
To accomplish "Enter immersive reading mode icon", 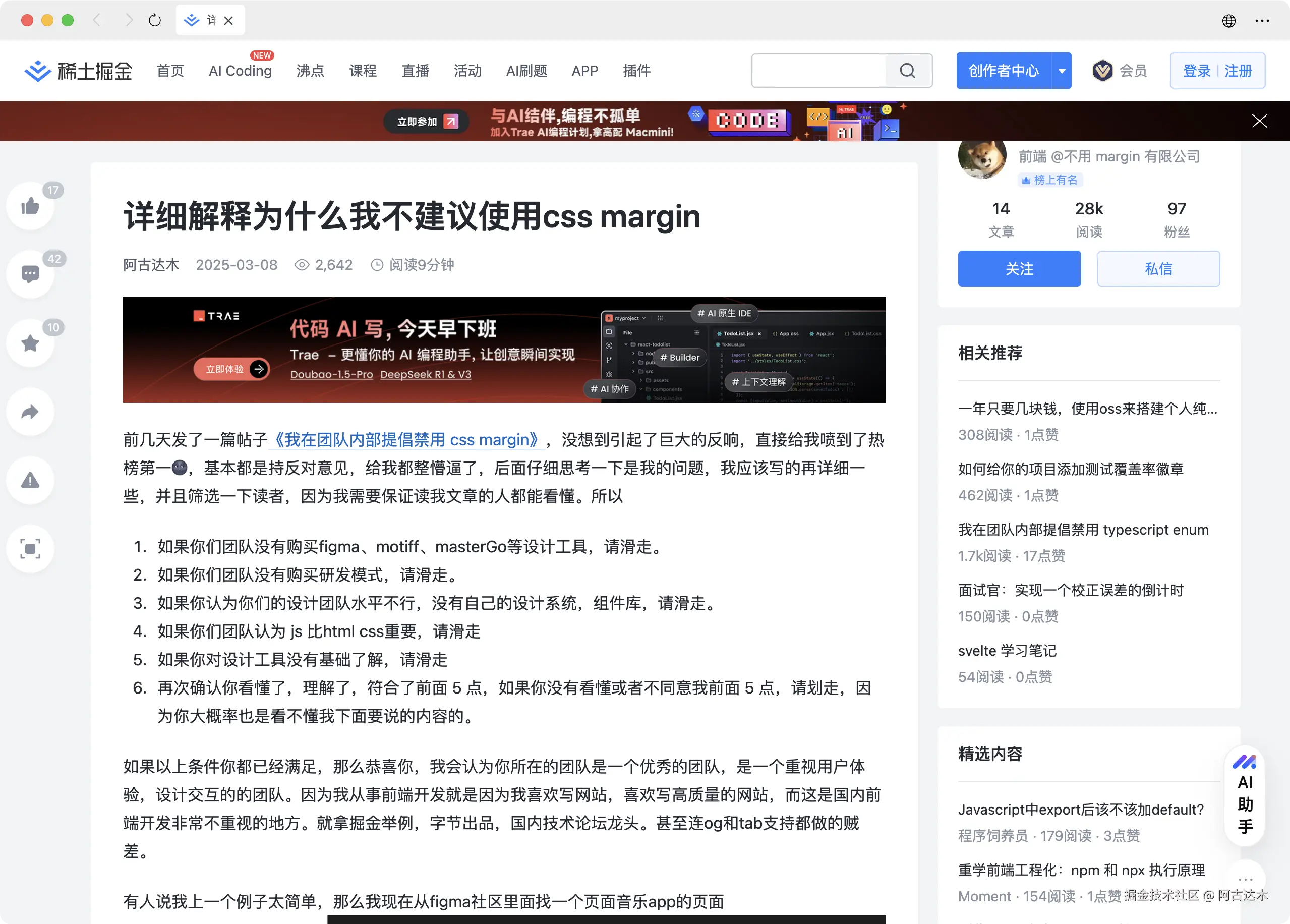I will click(30, 548).
